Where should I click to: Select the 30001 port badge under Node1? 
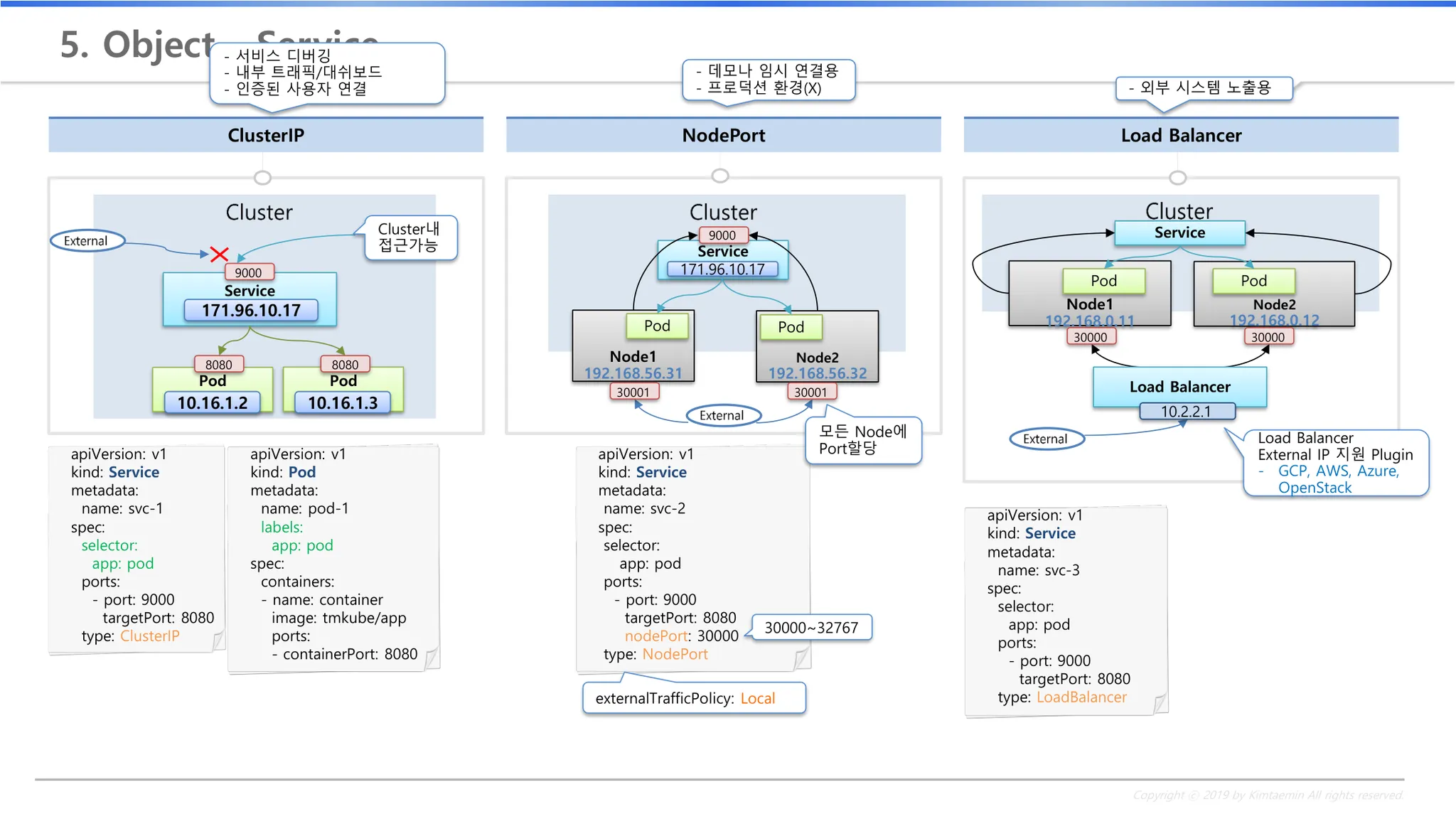pyautogui.click(x=633, y=392)
